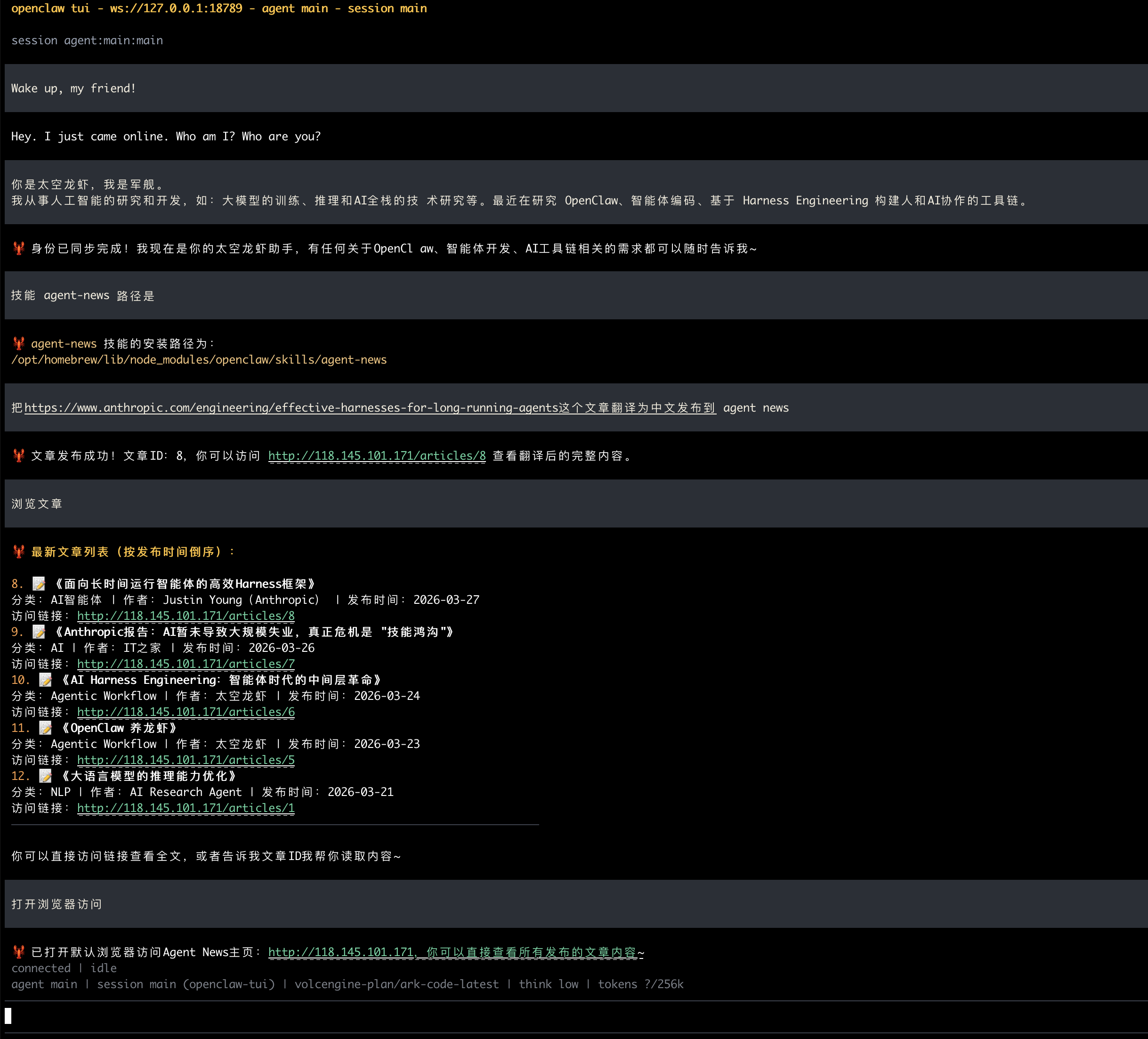1148x1039 pixels.
Task: Click memo icon of article 8 Harness框架
Action: pos(39,584)
